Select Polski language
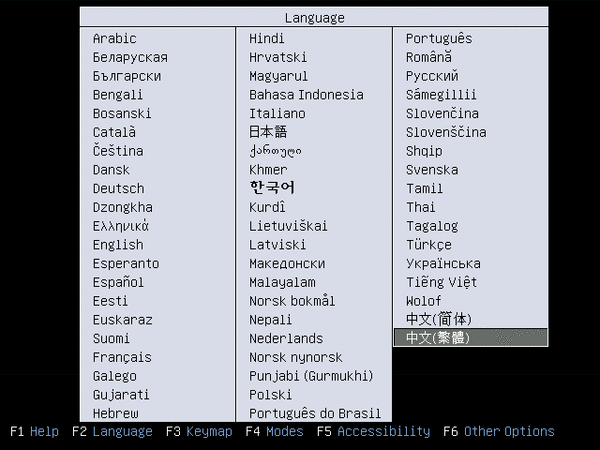This screenshot has width=600, height=450. 270,395
